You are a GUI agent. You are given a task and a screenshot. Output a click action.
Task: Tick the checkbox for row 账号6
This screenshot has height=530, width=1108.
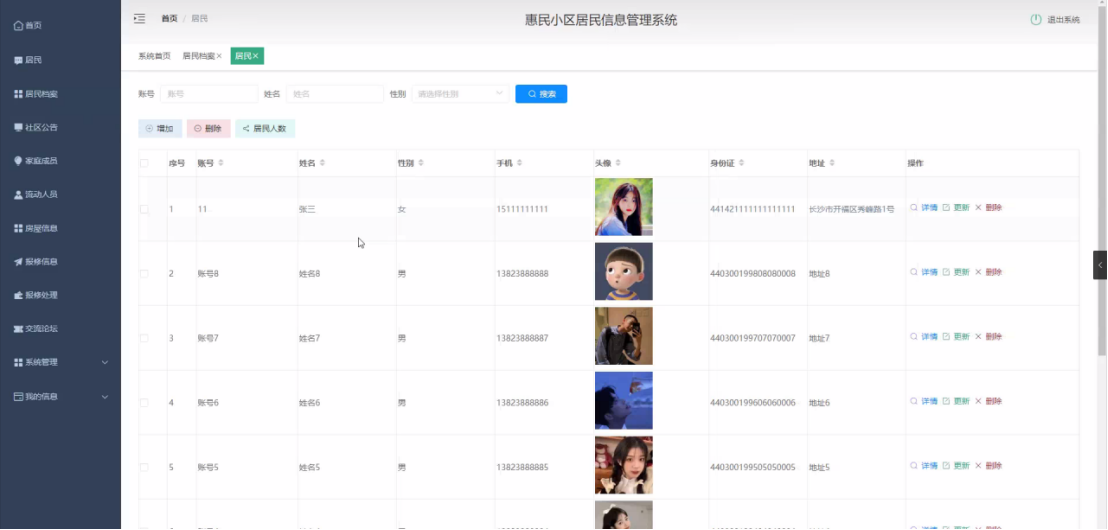144,403
